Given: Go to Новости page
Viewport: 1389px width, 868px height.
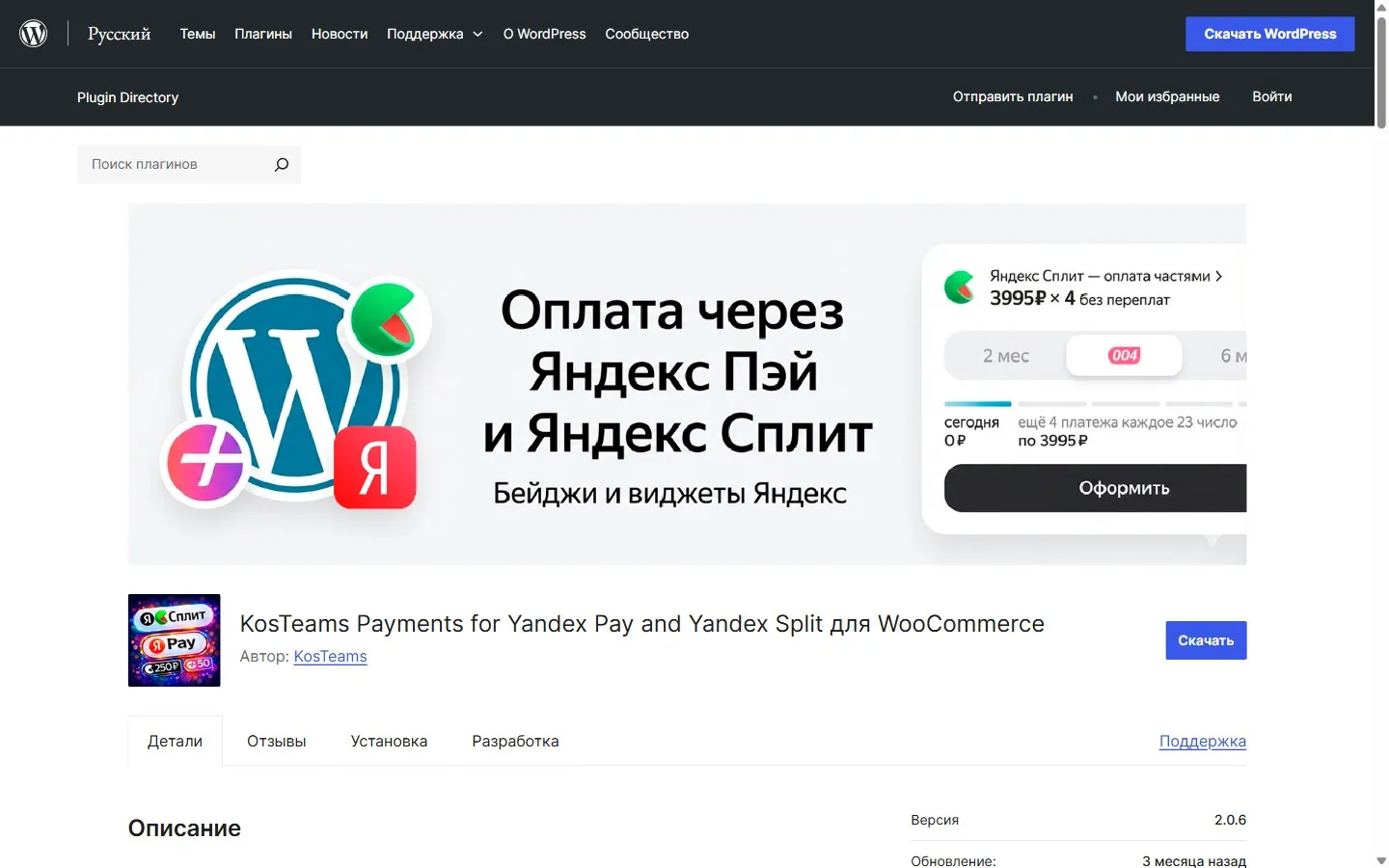Looking at the screenshot, I should [340, 34].
